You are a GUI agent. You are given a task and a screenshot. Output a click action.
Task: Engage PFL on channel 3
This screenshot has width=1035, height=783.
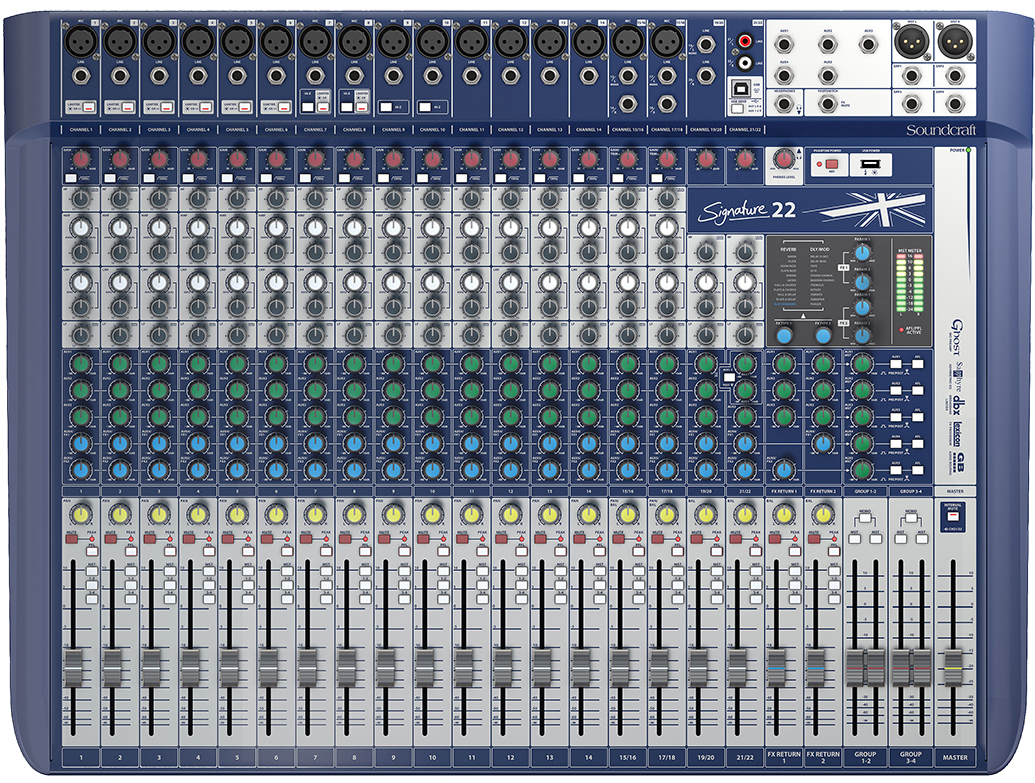click(x=169, y=550)
